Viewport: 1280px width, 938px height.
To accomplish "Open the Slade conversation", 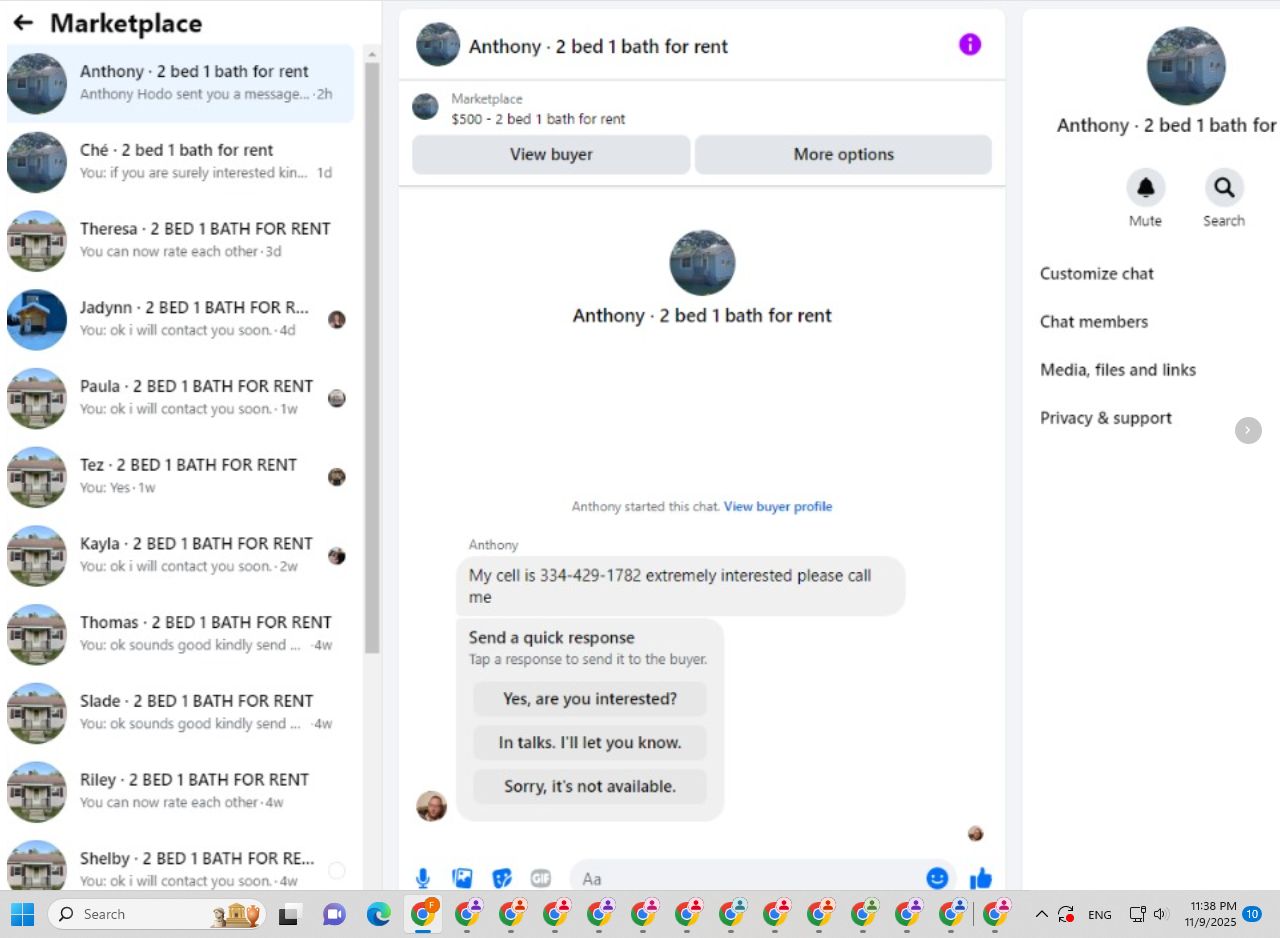I will (x=180, y=713).
